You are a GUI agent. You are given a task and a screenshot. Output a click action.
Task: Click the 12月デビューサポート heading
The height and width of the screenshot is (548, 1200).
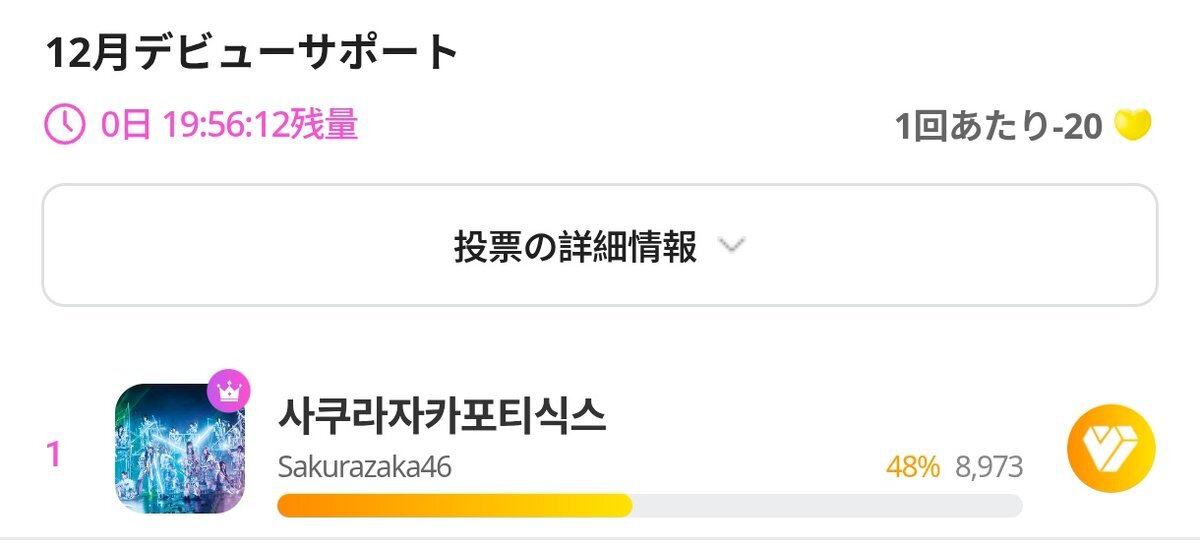click(x=252, y=53)
